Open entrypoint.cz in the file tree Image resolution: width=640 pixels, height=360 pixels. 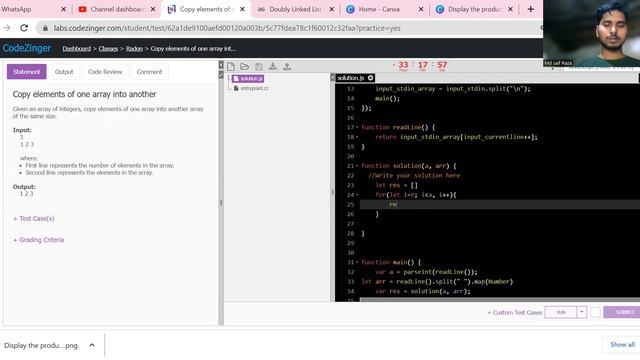pyautogui.click(x=251, y=88)
